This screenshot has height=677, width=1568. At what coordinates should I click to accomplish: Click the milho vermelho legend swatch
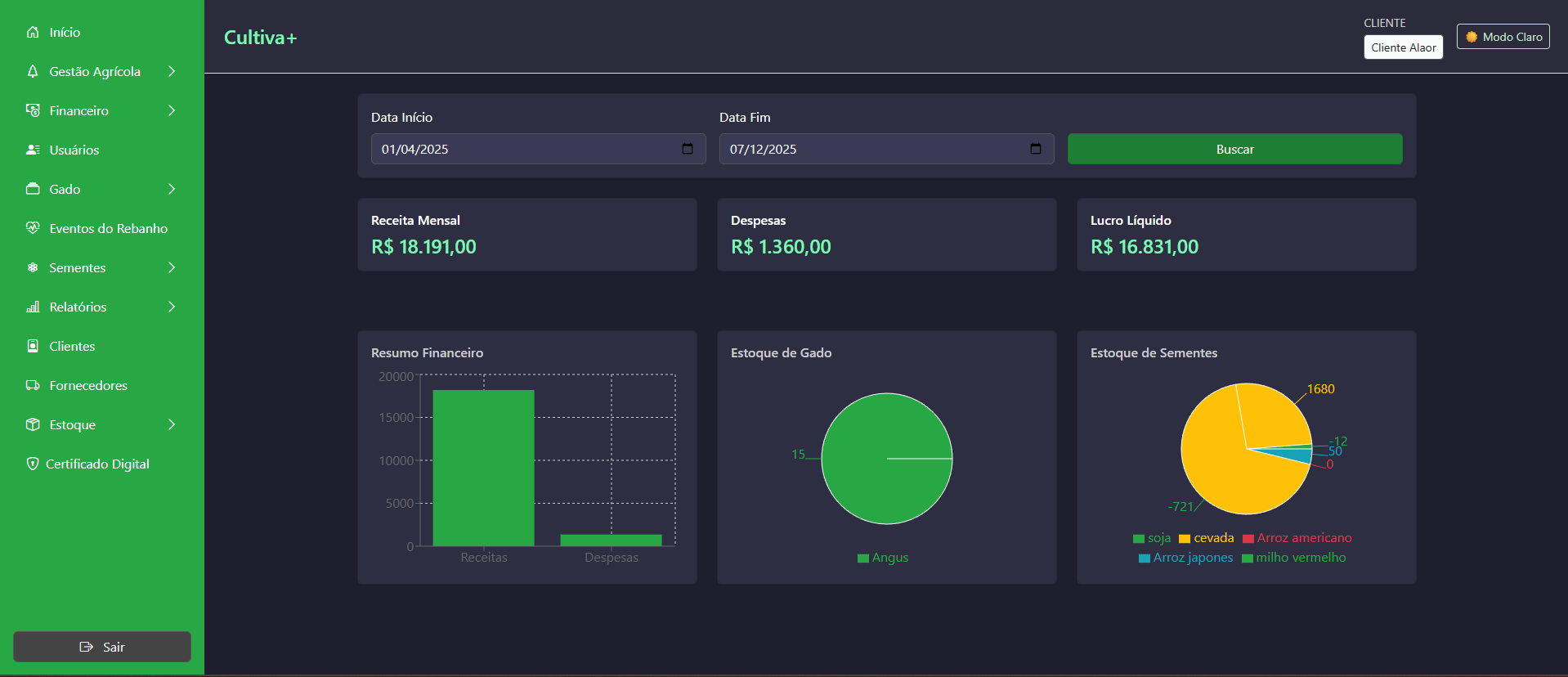pos(1247,558)
